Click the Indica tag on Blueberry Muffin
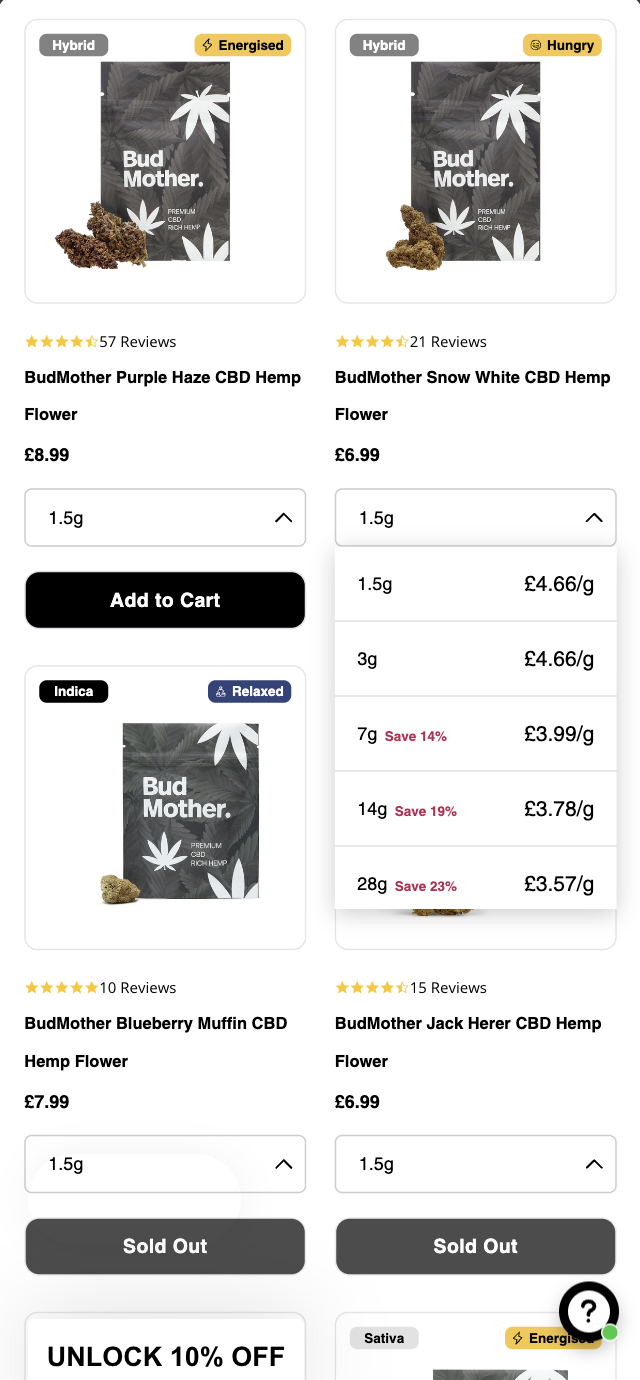Screen dimensions: 640x1380 [73, 691]
